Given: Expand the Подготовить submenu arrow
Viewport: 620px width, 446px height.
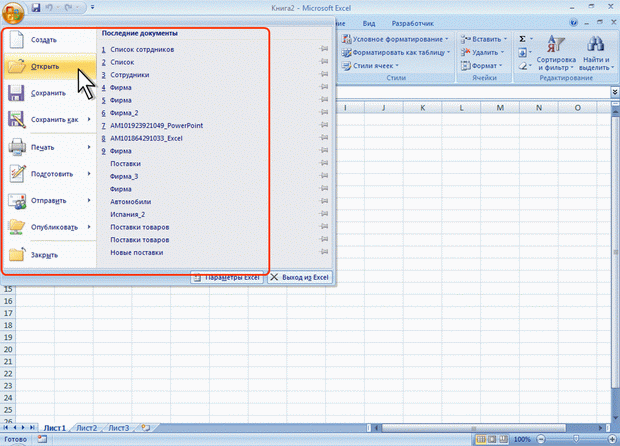Looking at the screenshot, I should (89, 173).
